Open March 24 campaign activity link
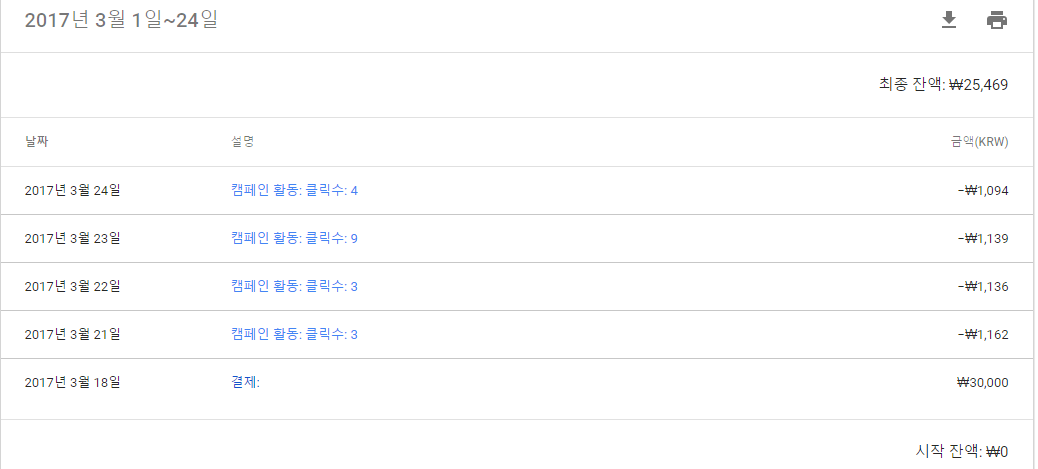Viewport: 1038px width, 469px height. click(x=294, y=190)
